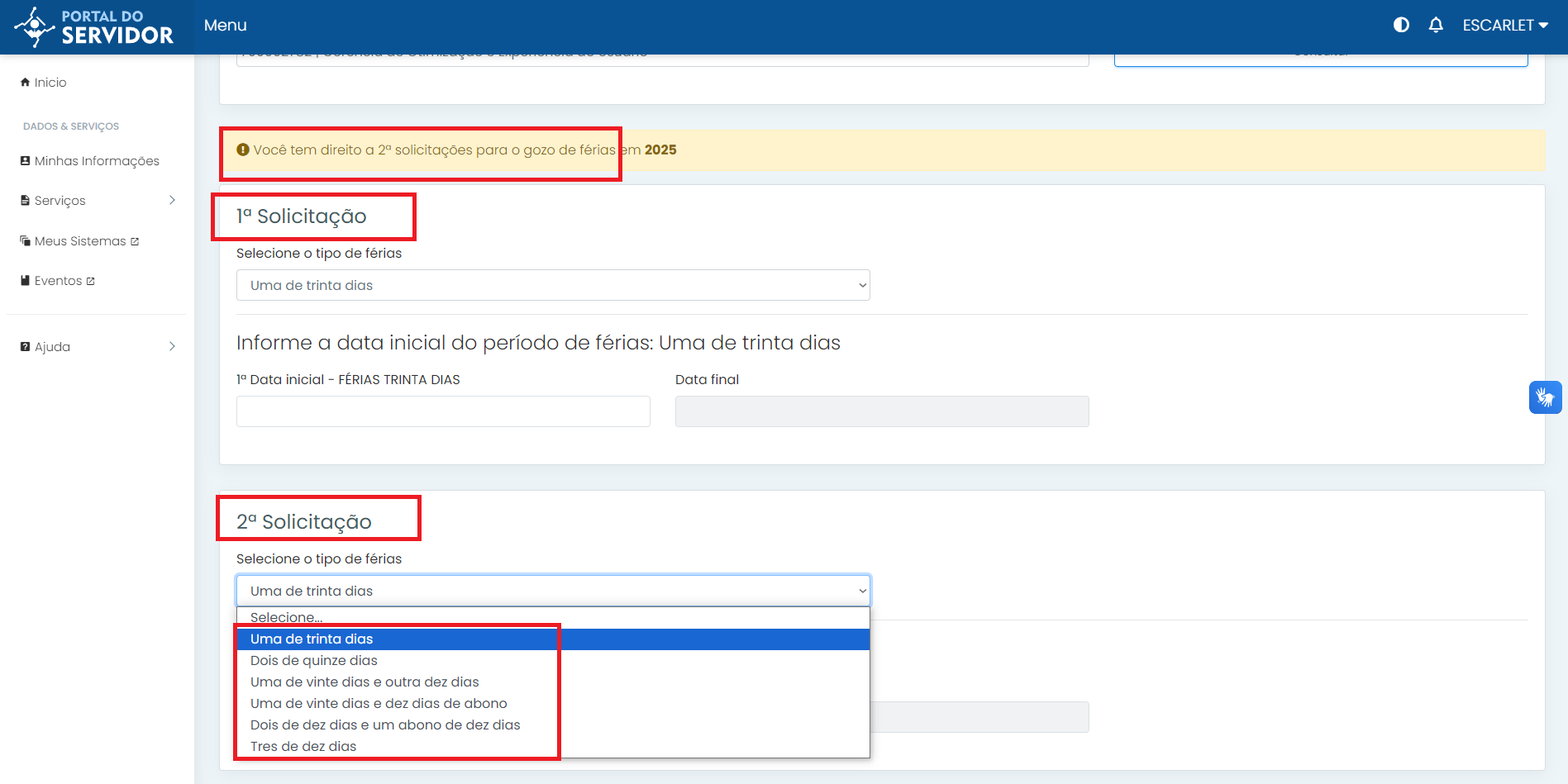This screenshot has height=784, width=1568.
Task: Choose 'Tres de dez dias' option
Action: [553, 746]
